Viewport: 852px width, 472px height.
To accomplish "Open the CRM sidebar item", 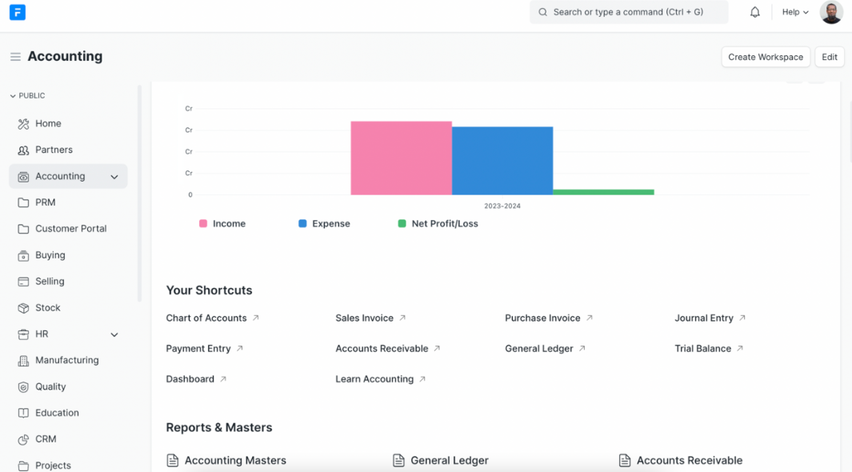I will (x=46, y=439).
